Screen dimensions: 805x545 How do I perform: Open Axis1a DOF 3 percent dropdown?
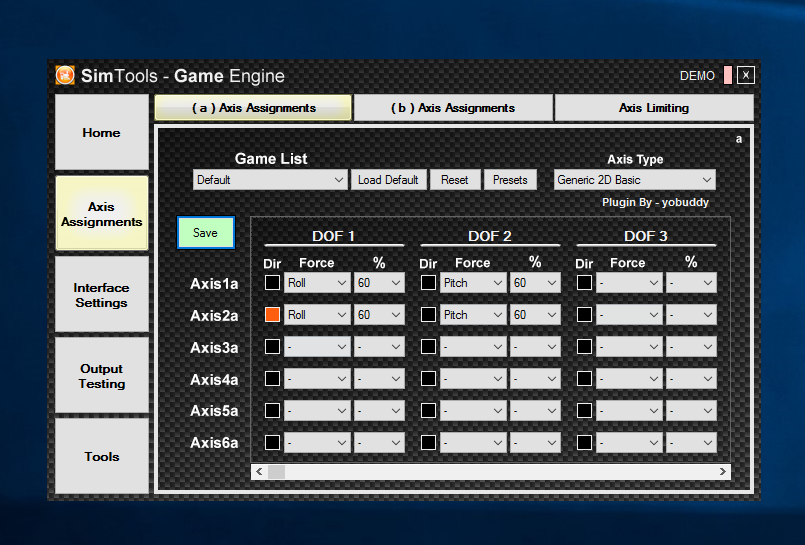(692, 283)
